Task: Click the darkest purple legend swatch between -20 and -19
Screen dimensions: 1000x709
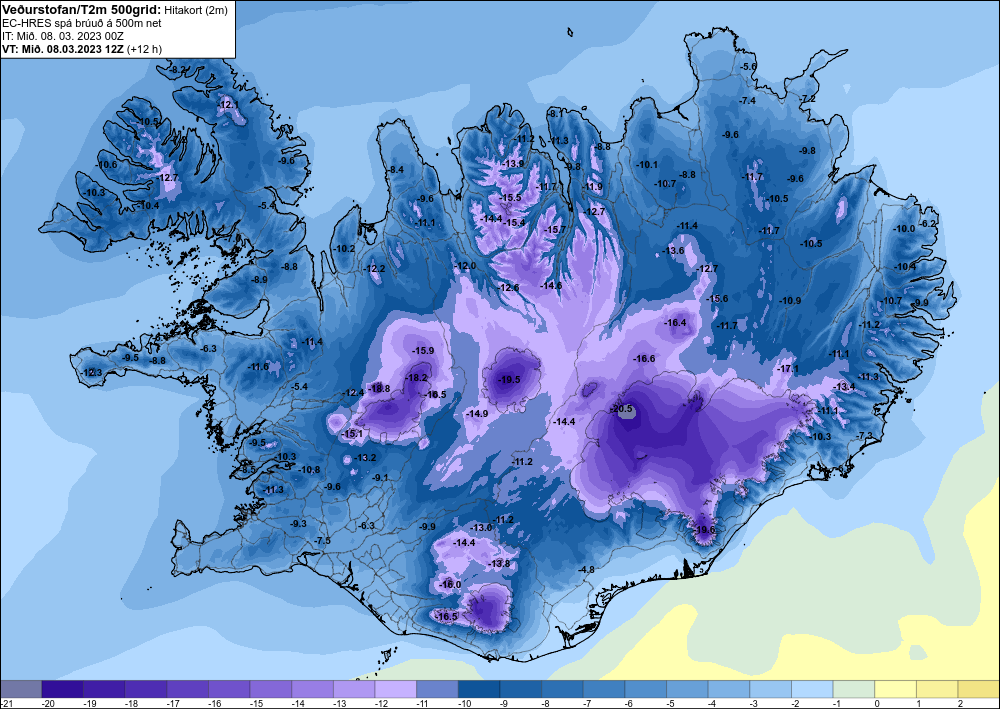Action: pyautogui.click(x=62, y=689)
